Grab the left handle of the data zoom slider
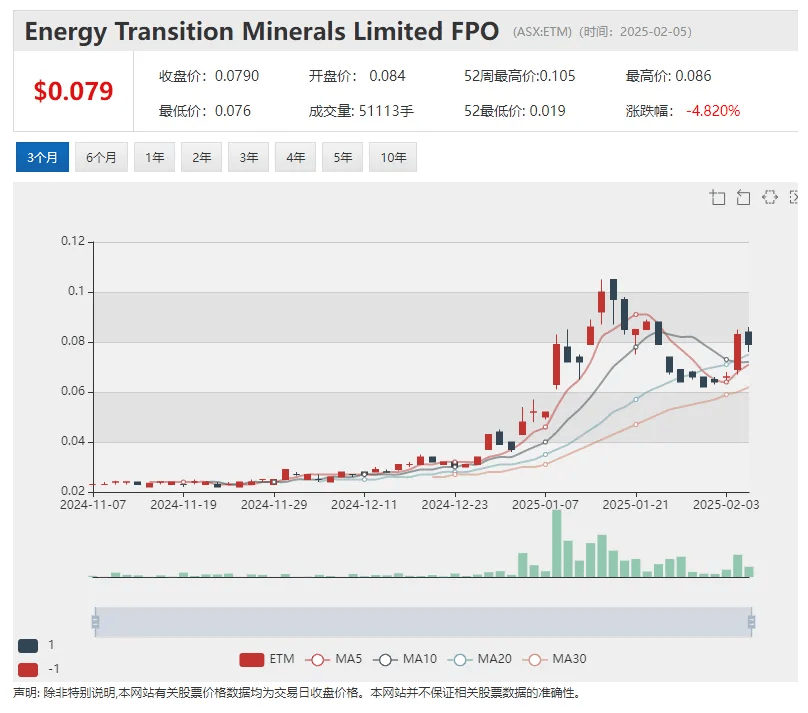This screenshot has height=713, width=808. point(95,622)
